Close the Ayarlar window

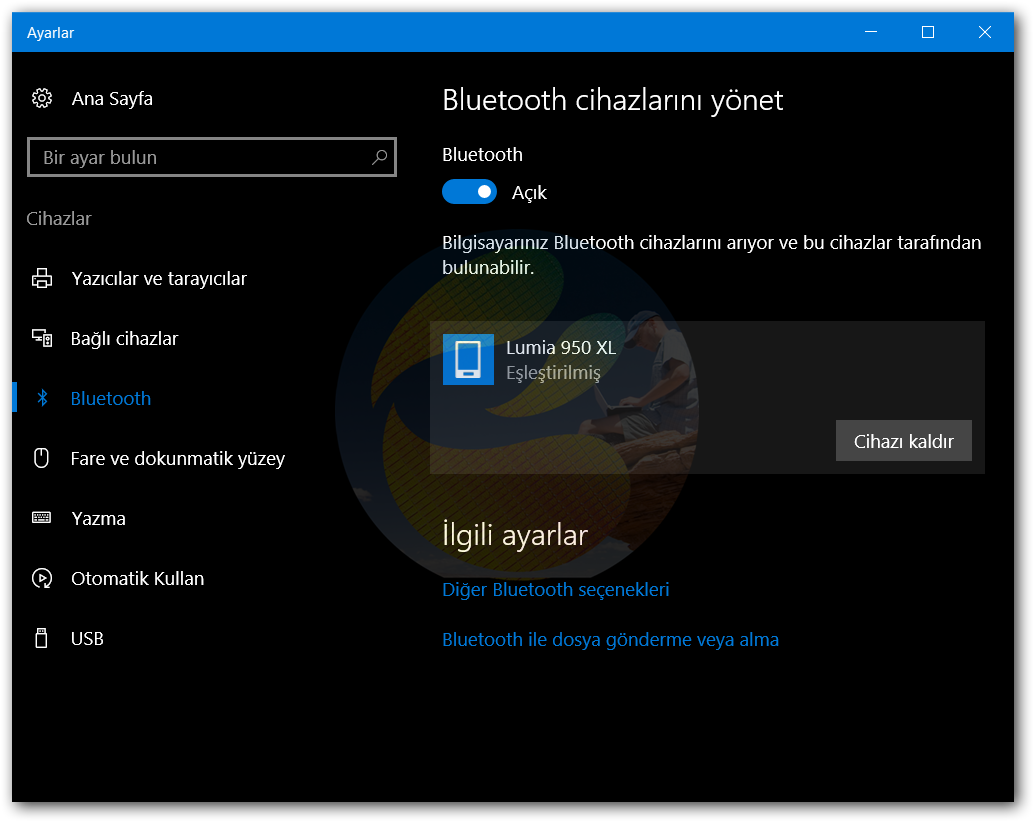pyautogui.click(x=985, y=32)
